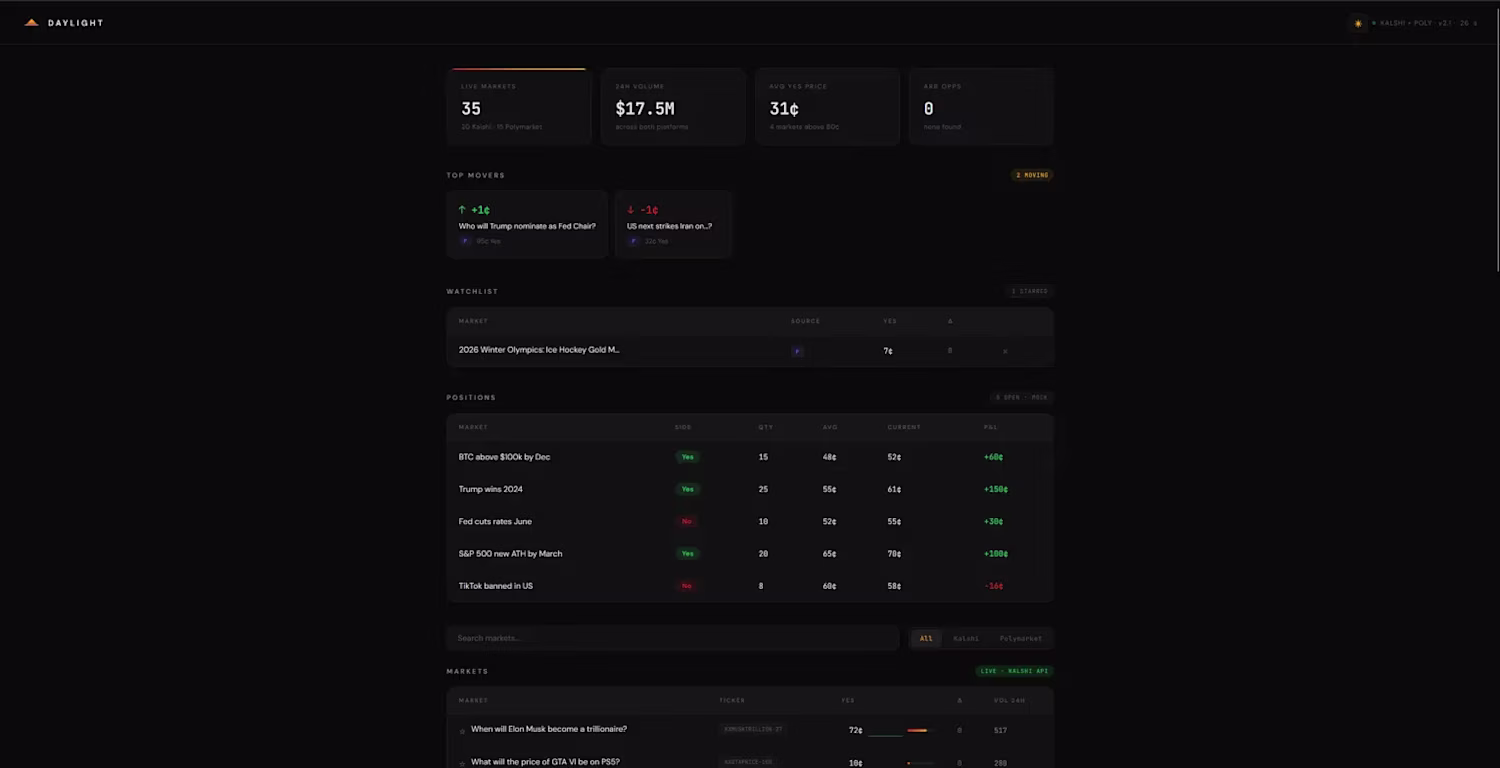
Task: Click the Source column header in Watchlist
Action: (805, 321)
